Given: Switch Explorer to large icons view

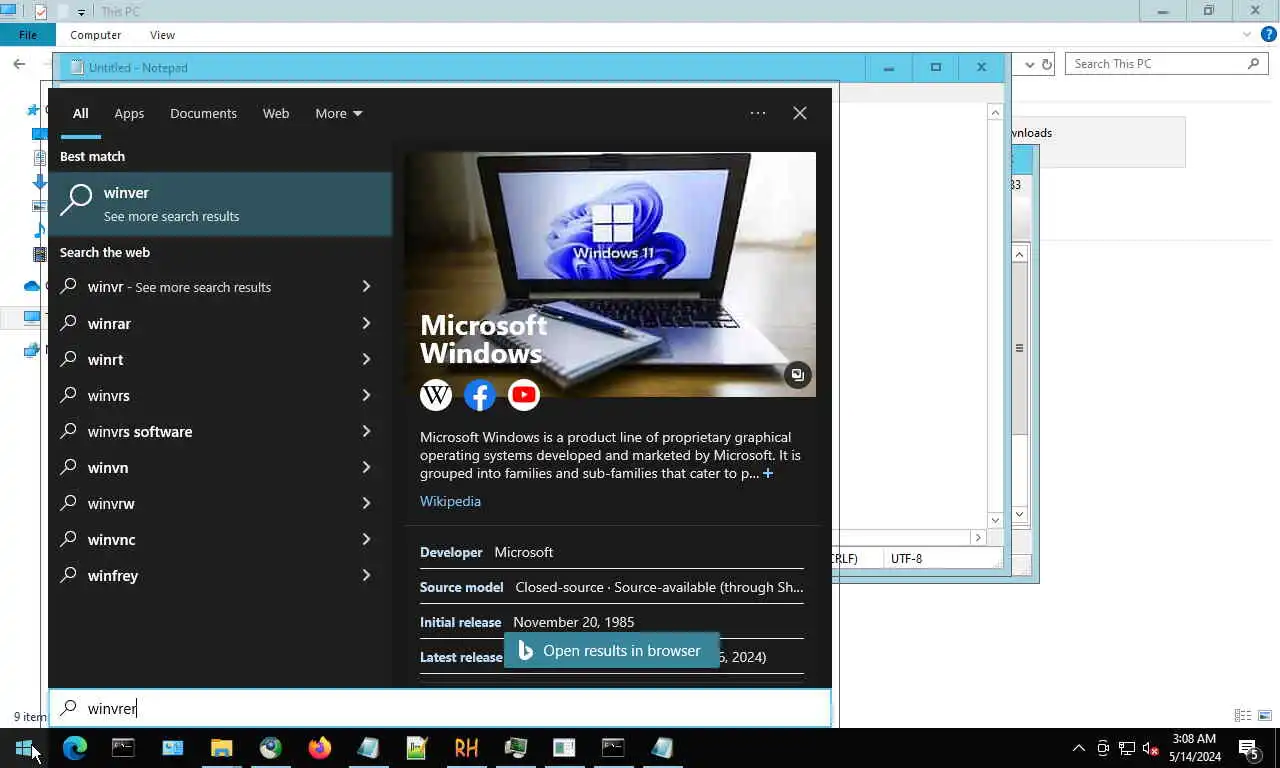Looking at the screenshot, I should 1265,715.
